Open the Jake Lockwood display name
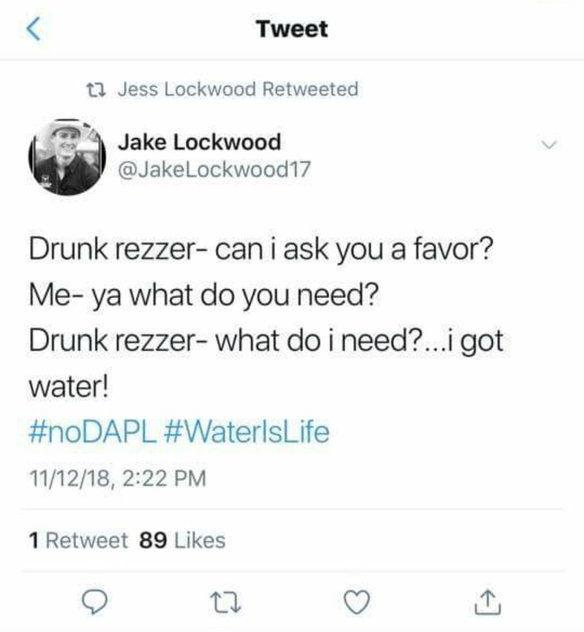 (x=200, y=142)
